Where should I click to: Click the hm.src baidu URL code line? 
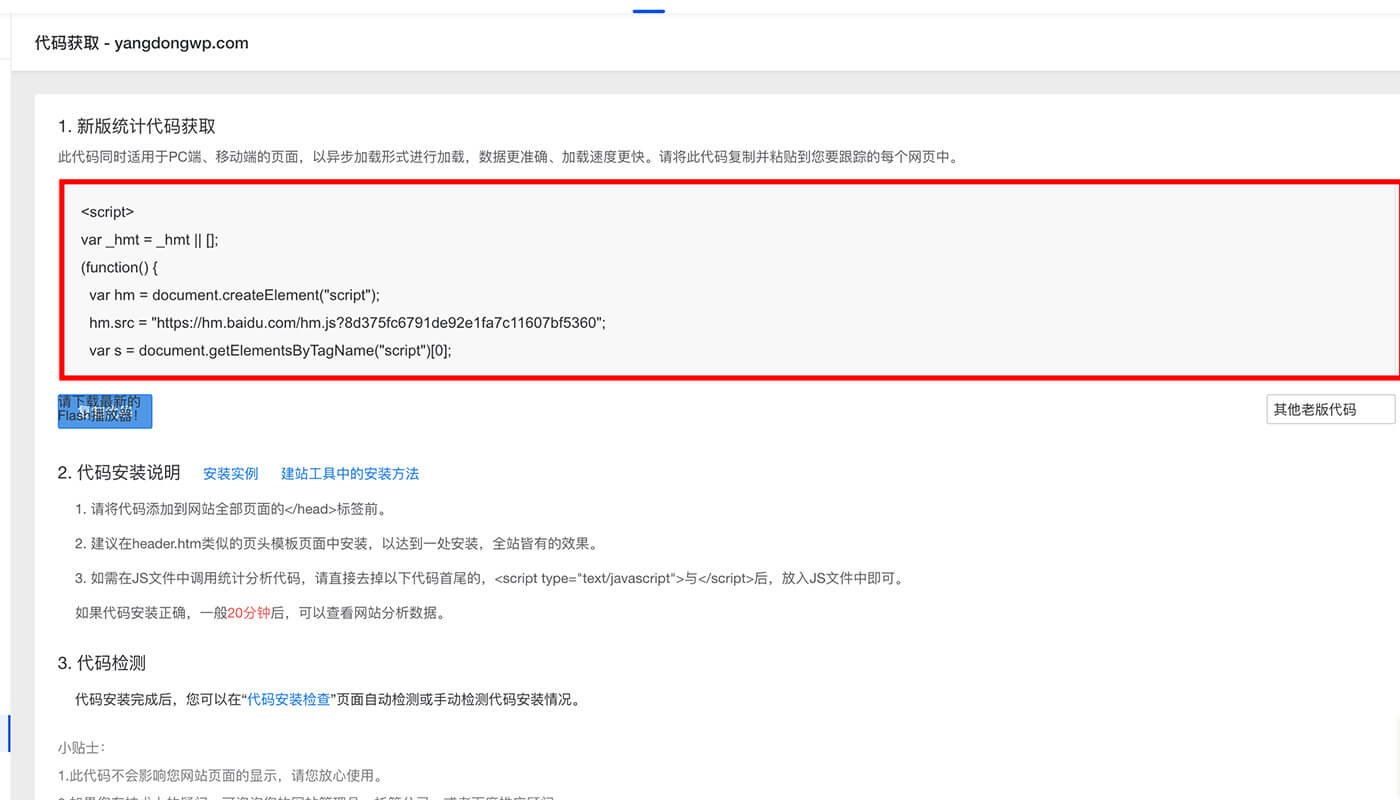(x=347, y=323)
